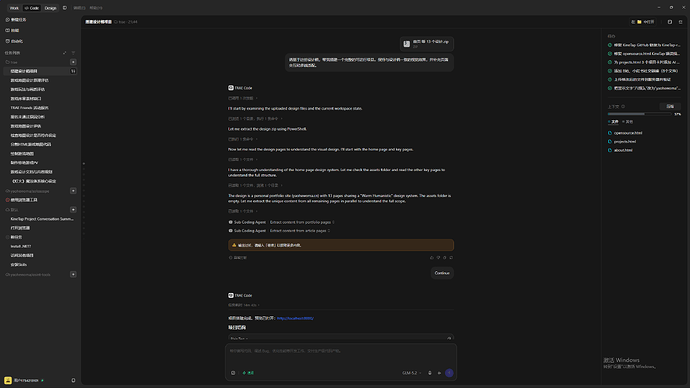Image resolution: width=690 pixels, height=388 pixels.
Task: Switch to the Code mode tab
Action: [32, 8]
